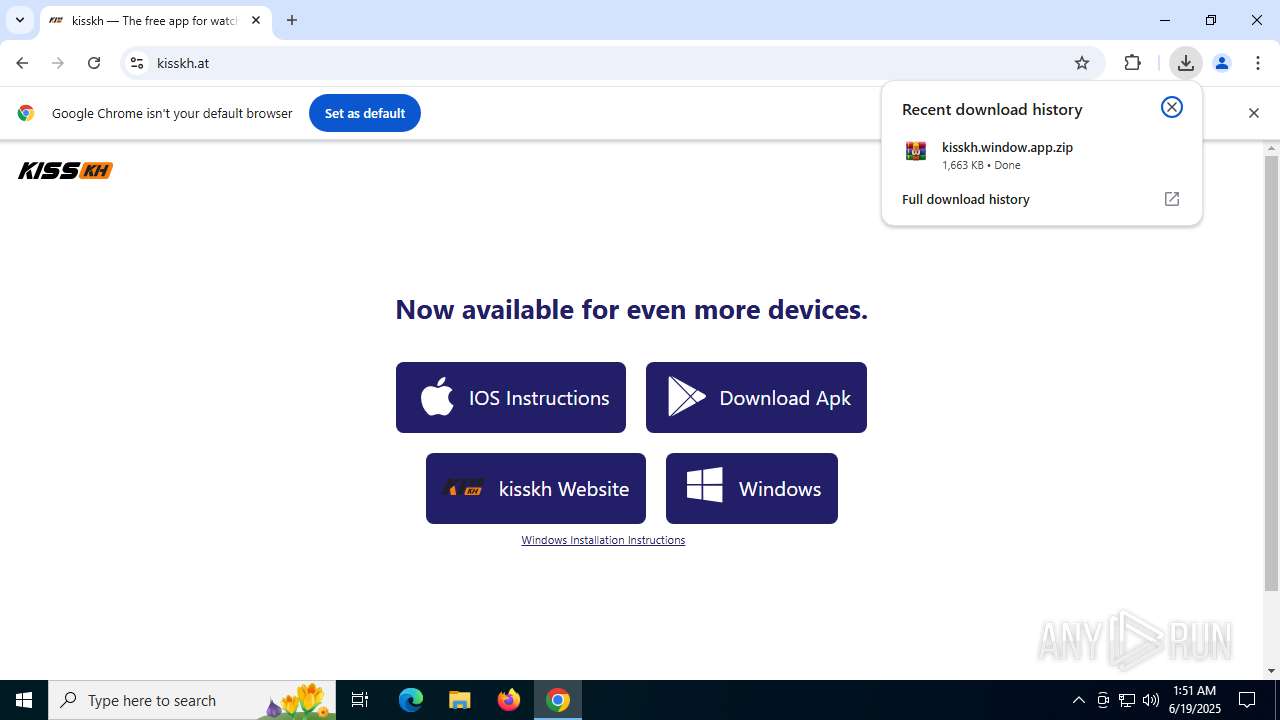1280x720 pixels.
Task: Click the Windows download button
Action: [752, 489]
